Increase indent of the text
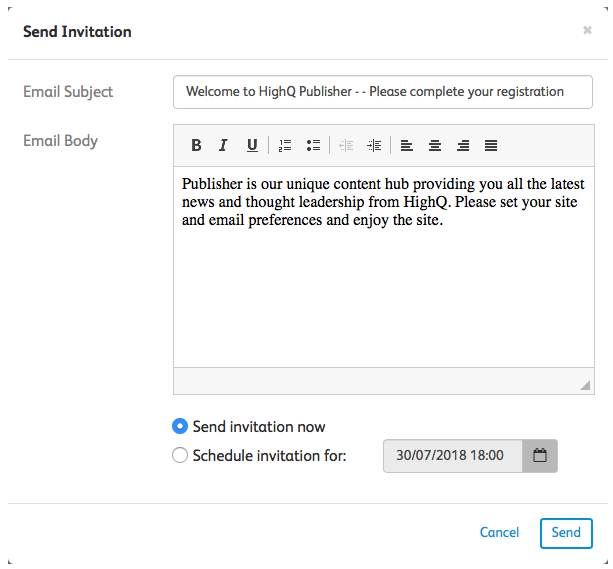 (374, 145)
